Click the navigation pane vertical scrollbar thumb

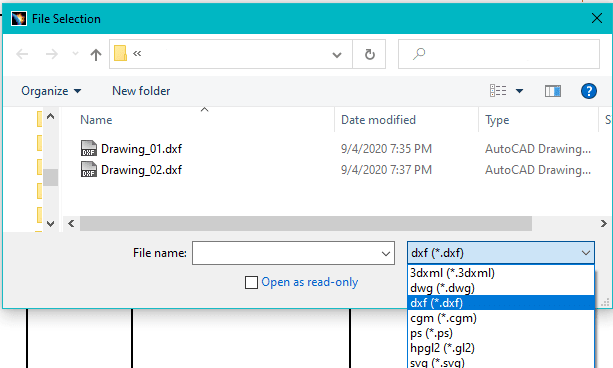[50, 177]
